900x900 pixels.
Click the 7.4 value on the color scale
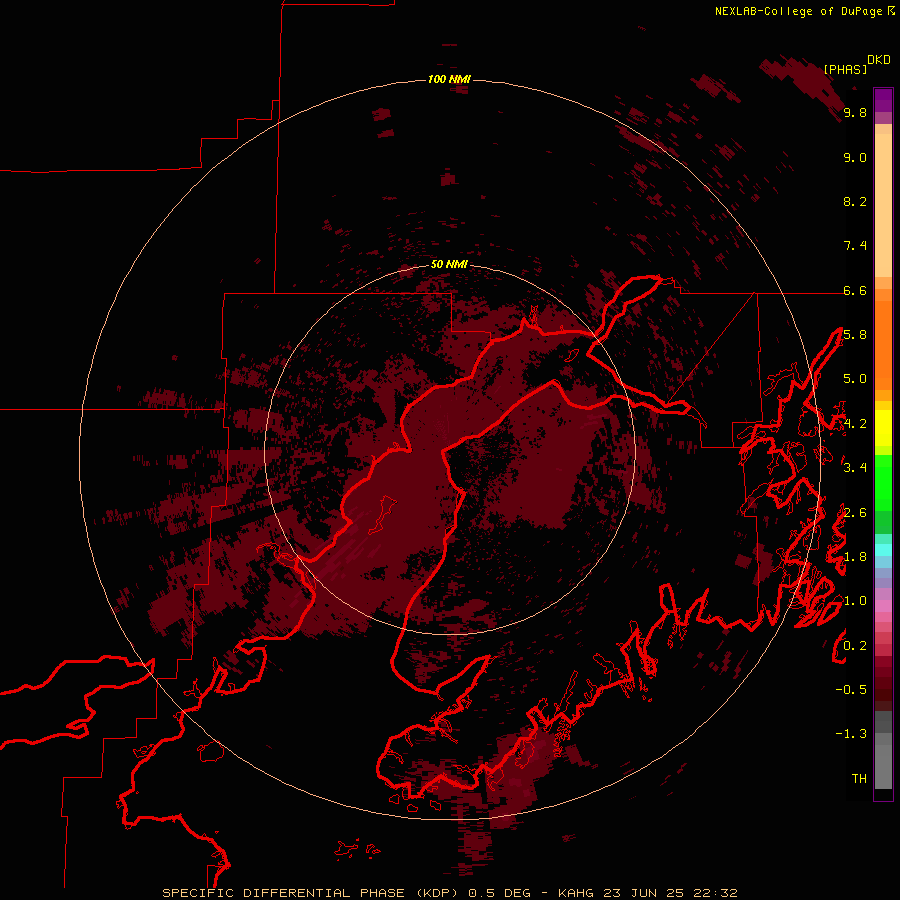(855, 246)
